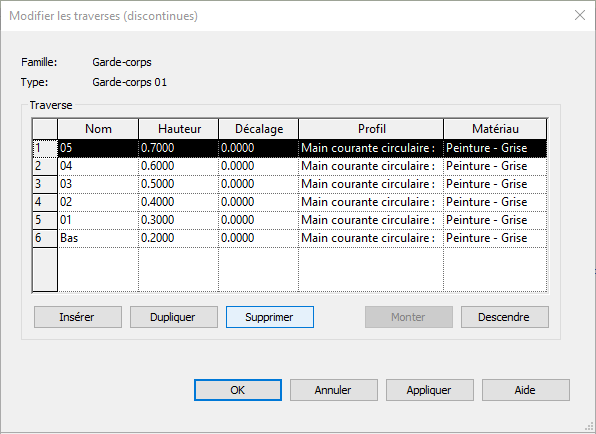Close the Modifier les traverses dialog
This screenshot has width=596, height=434.
coord(580,15)
